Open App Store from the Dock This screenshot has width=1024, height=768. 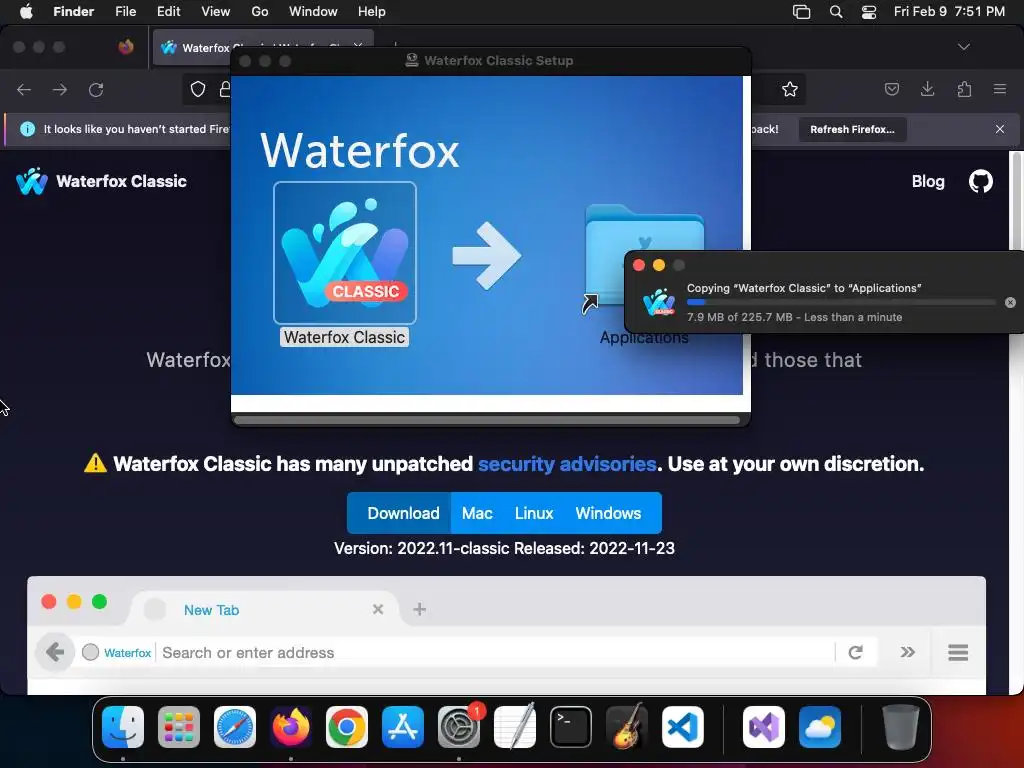(403, 727)
